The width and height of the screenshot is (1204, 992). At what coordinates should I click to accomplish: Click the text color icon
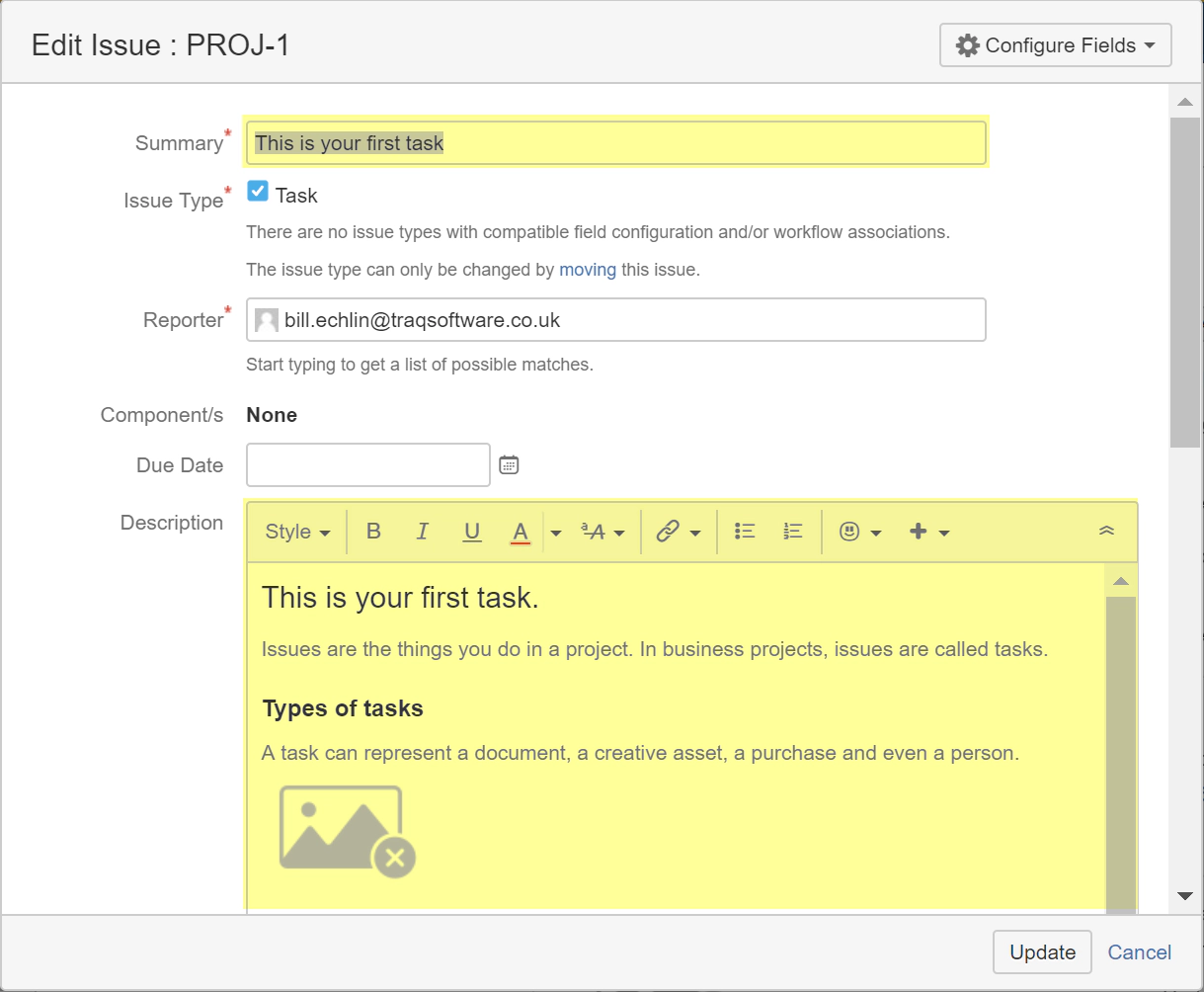coord(521,532)
